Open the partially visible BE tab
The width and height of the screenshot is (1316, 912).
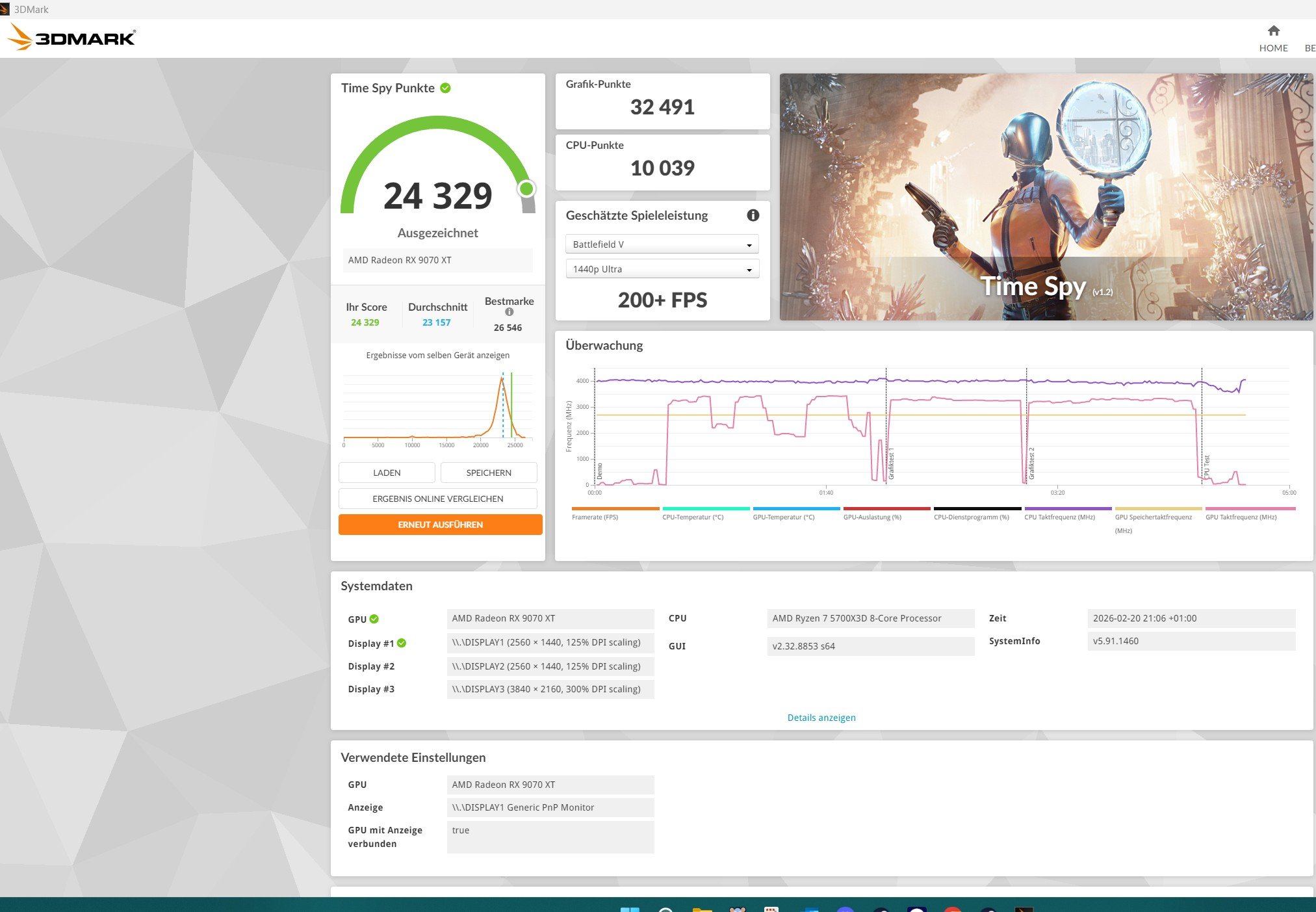(x=1310, y=48)
